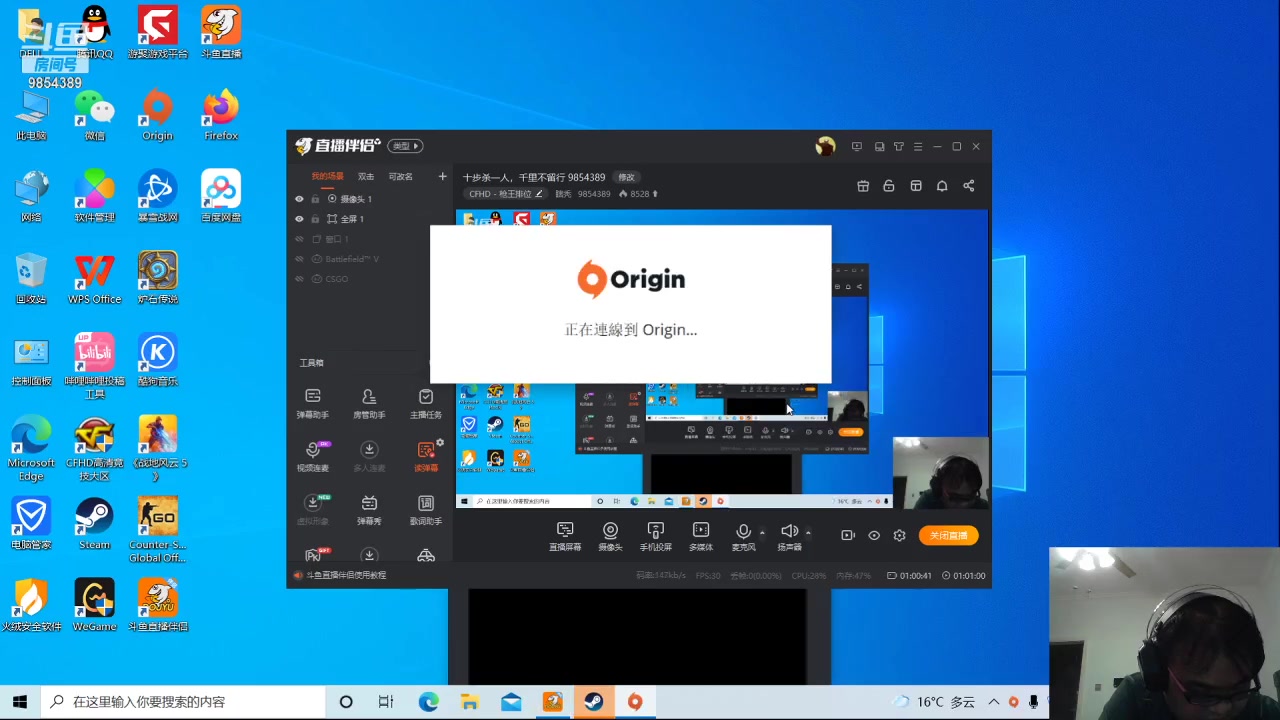Image resolution: width=1280 pixels, height=720 pixels.
Task: Open Edge from the taskbar
Action: tap(428, 702)
